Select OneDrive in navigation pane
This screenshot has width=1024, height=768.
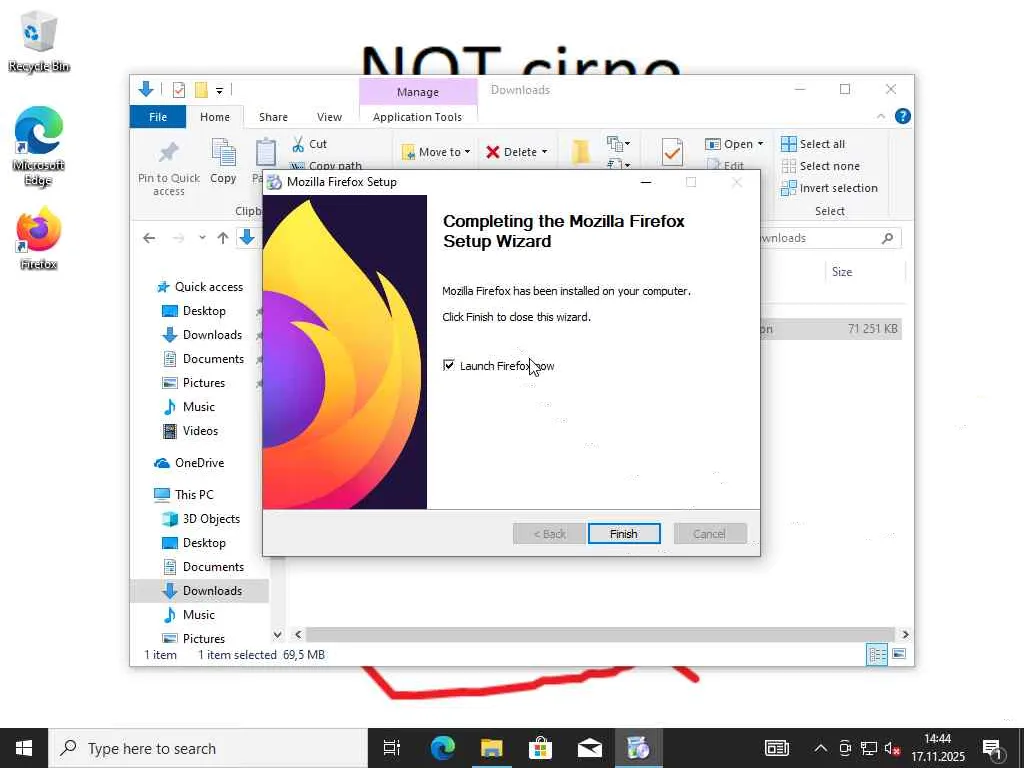coord(189,463)
